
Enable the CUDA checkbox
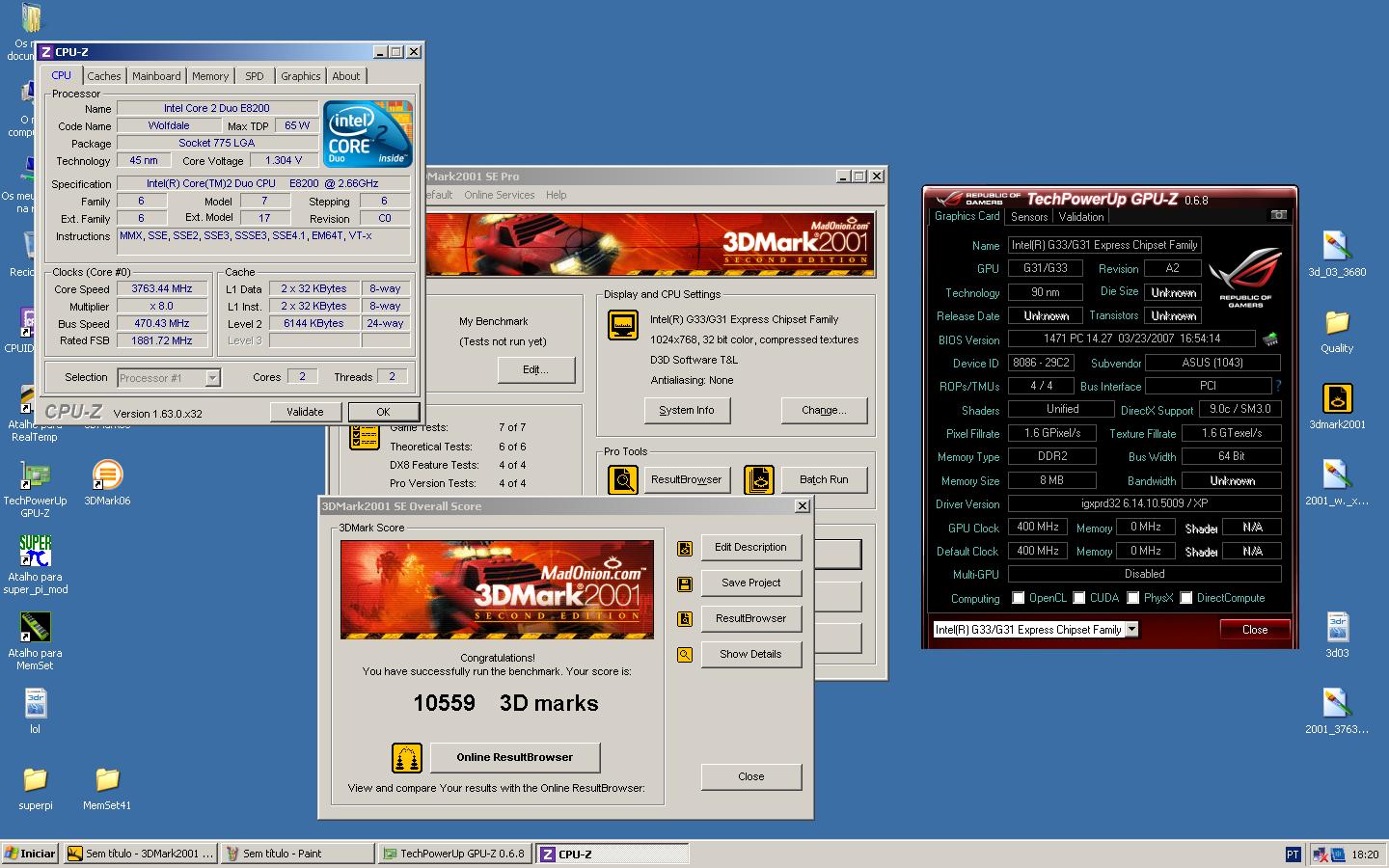tap(1079, 598)
